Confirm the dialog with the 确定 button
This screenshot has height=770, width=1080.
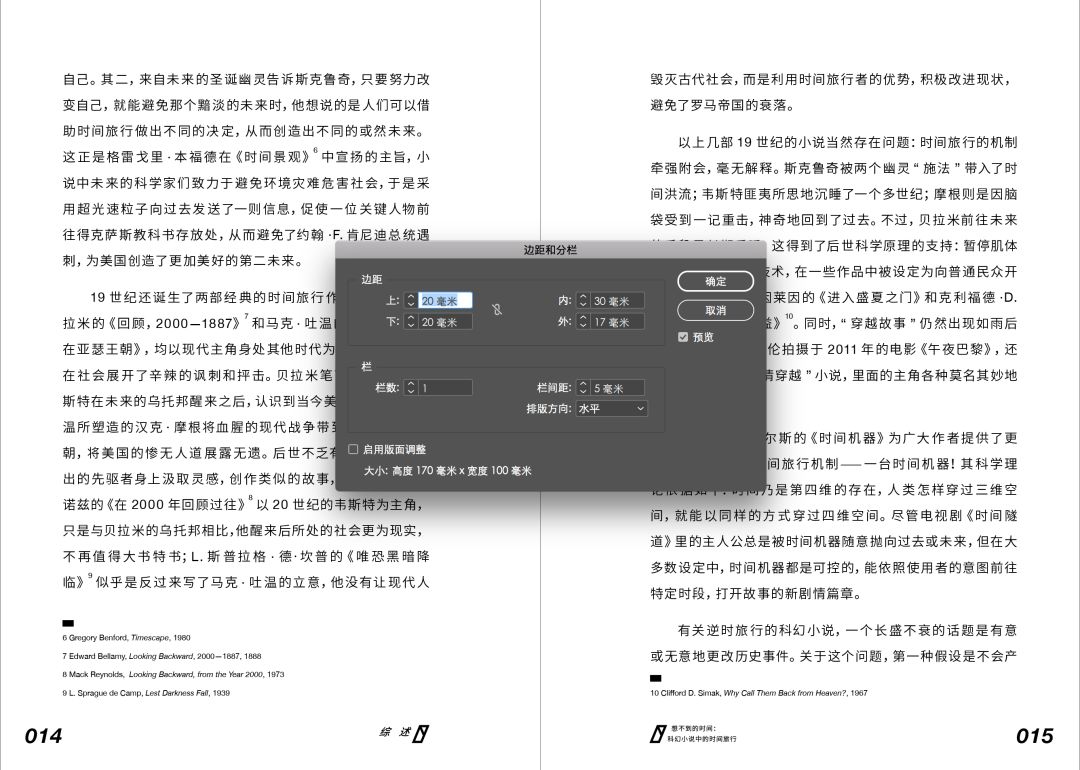(x=716, y=281)
